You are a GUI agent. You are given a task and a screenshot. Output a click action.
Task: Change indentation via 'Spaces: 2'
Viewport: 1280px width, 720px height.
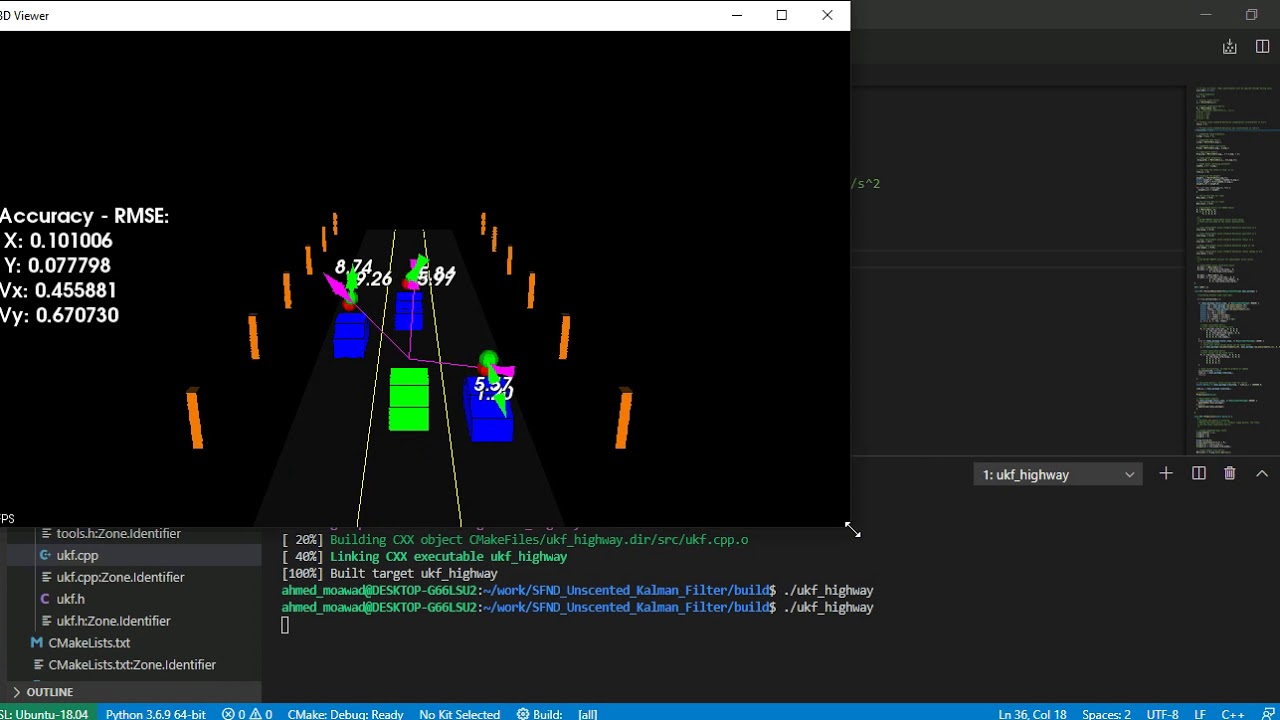click(1106, 714)
